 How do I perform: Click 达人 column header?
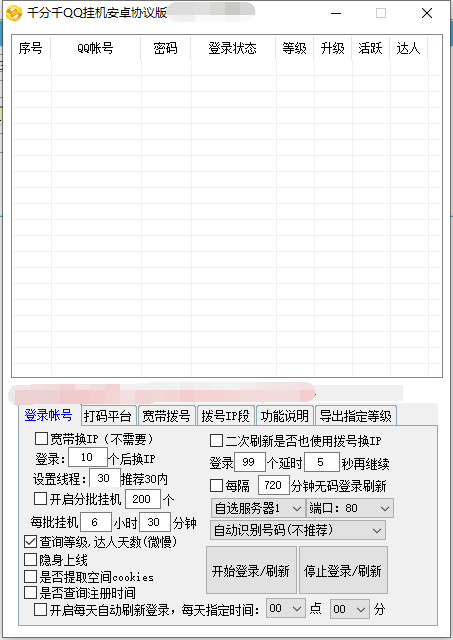click(x=409, y=48)
